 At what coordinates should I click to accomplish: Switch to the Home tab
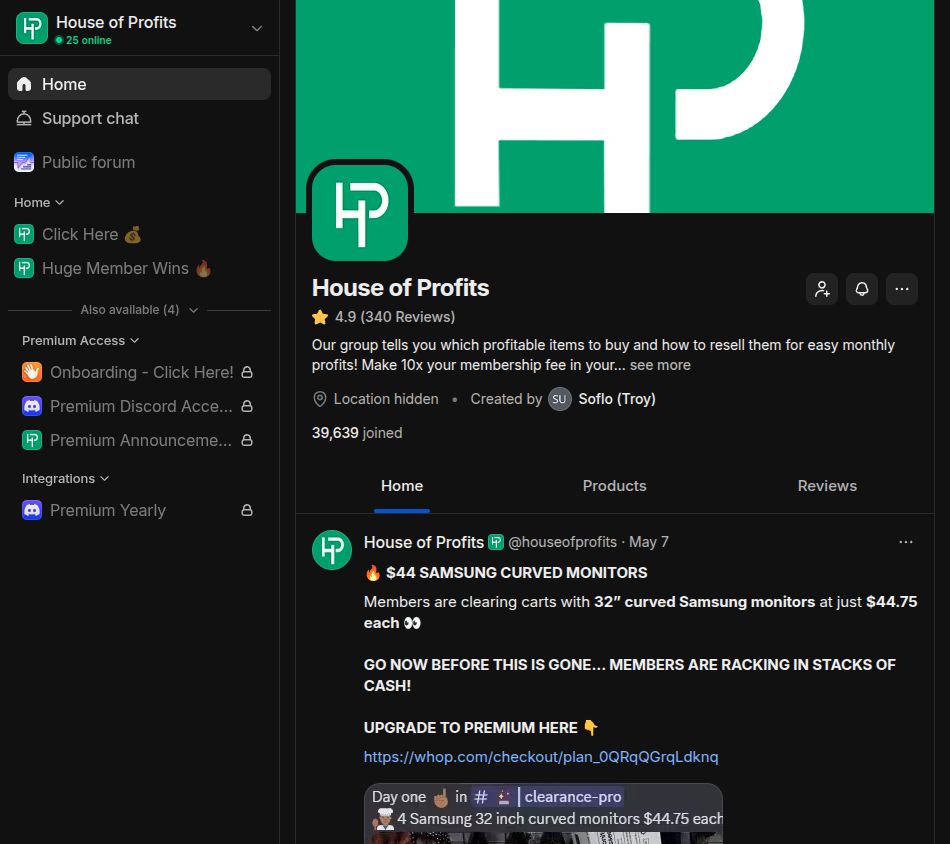pos(402,486)
